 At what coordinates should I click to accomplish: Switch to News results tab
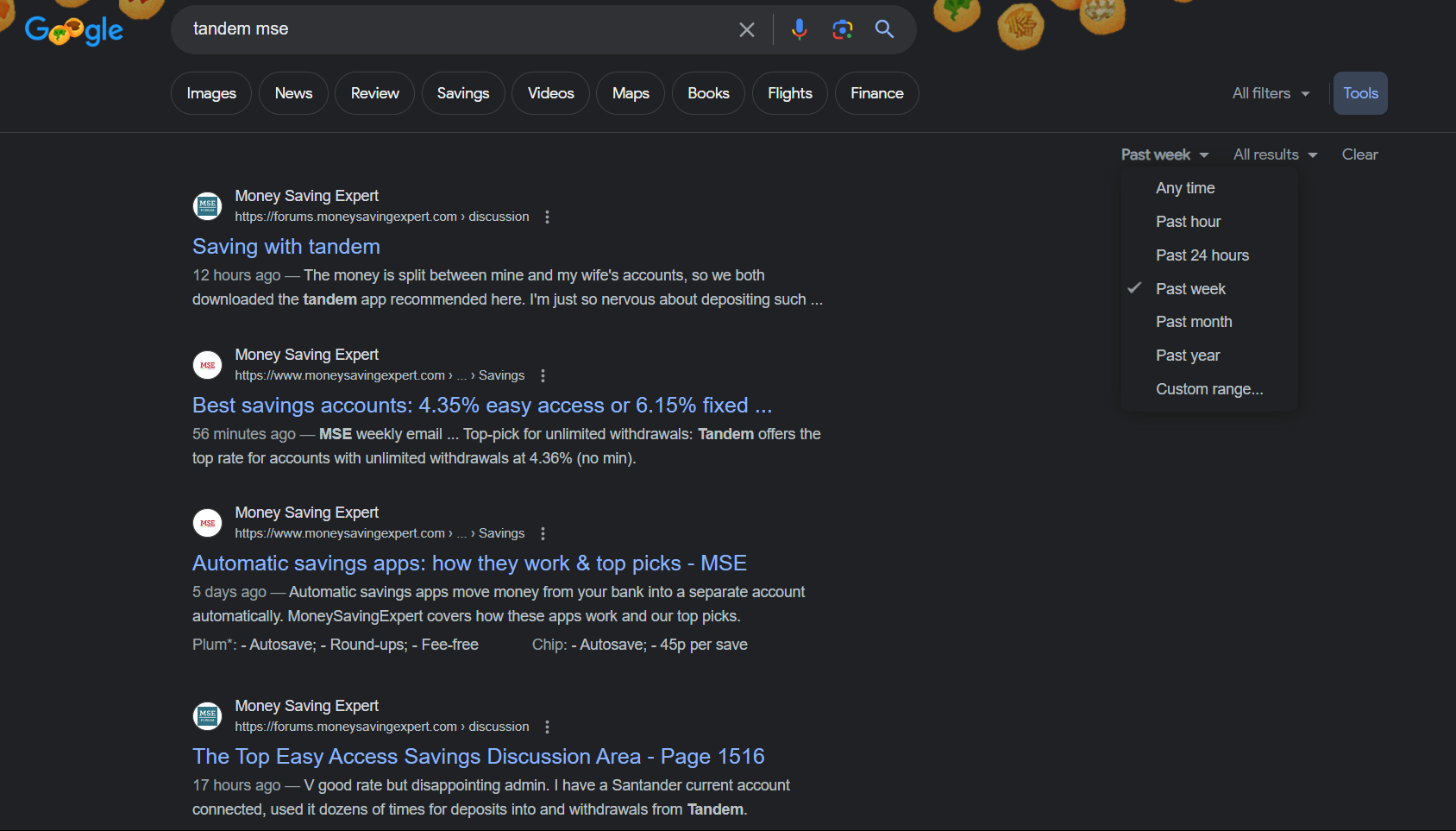pos(293,93)
